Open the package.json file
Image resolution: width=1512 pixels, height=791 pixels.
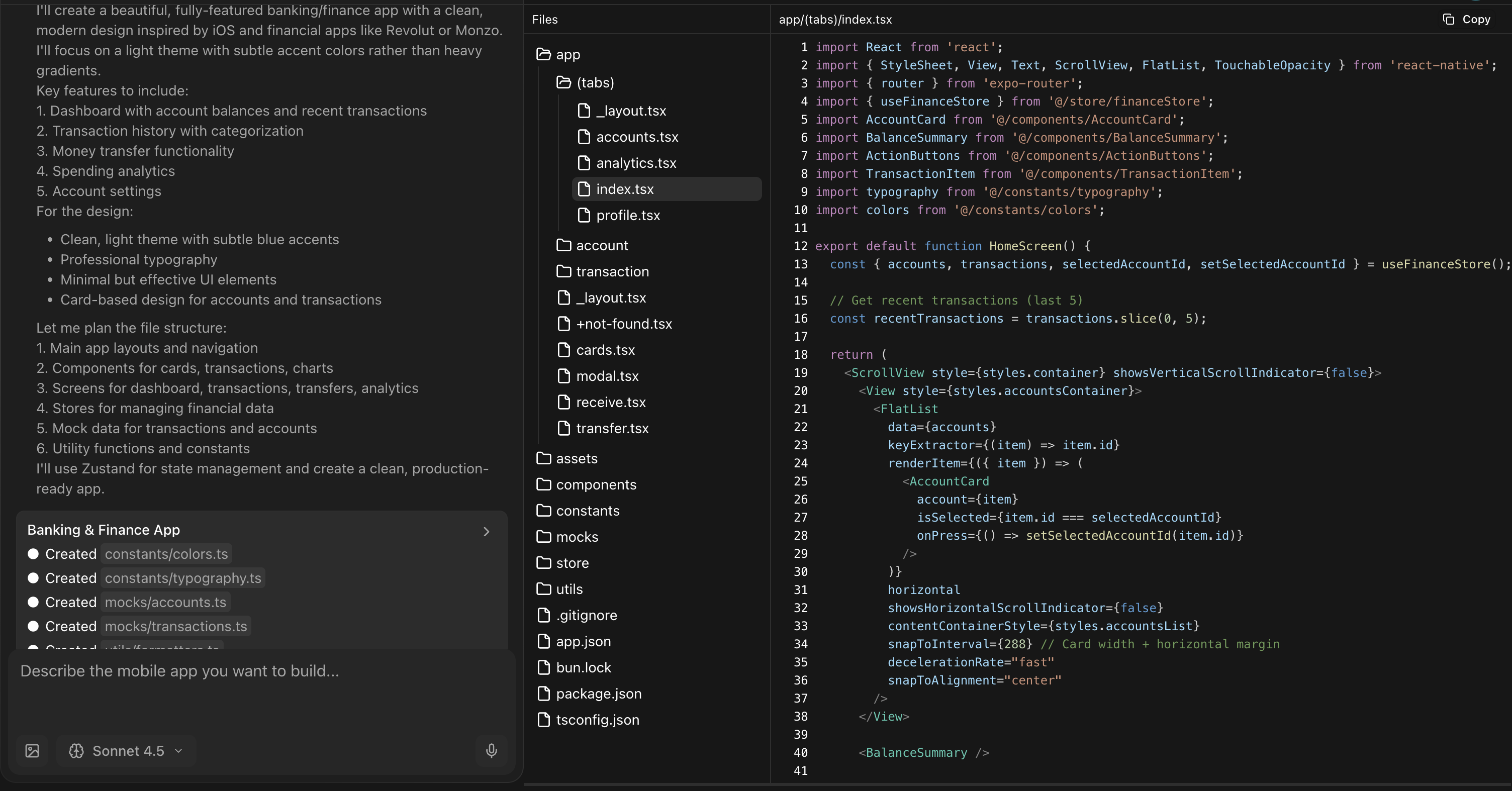point(598,694)
